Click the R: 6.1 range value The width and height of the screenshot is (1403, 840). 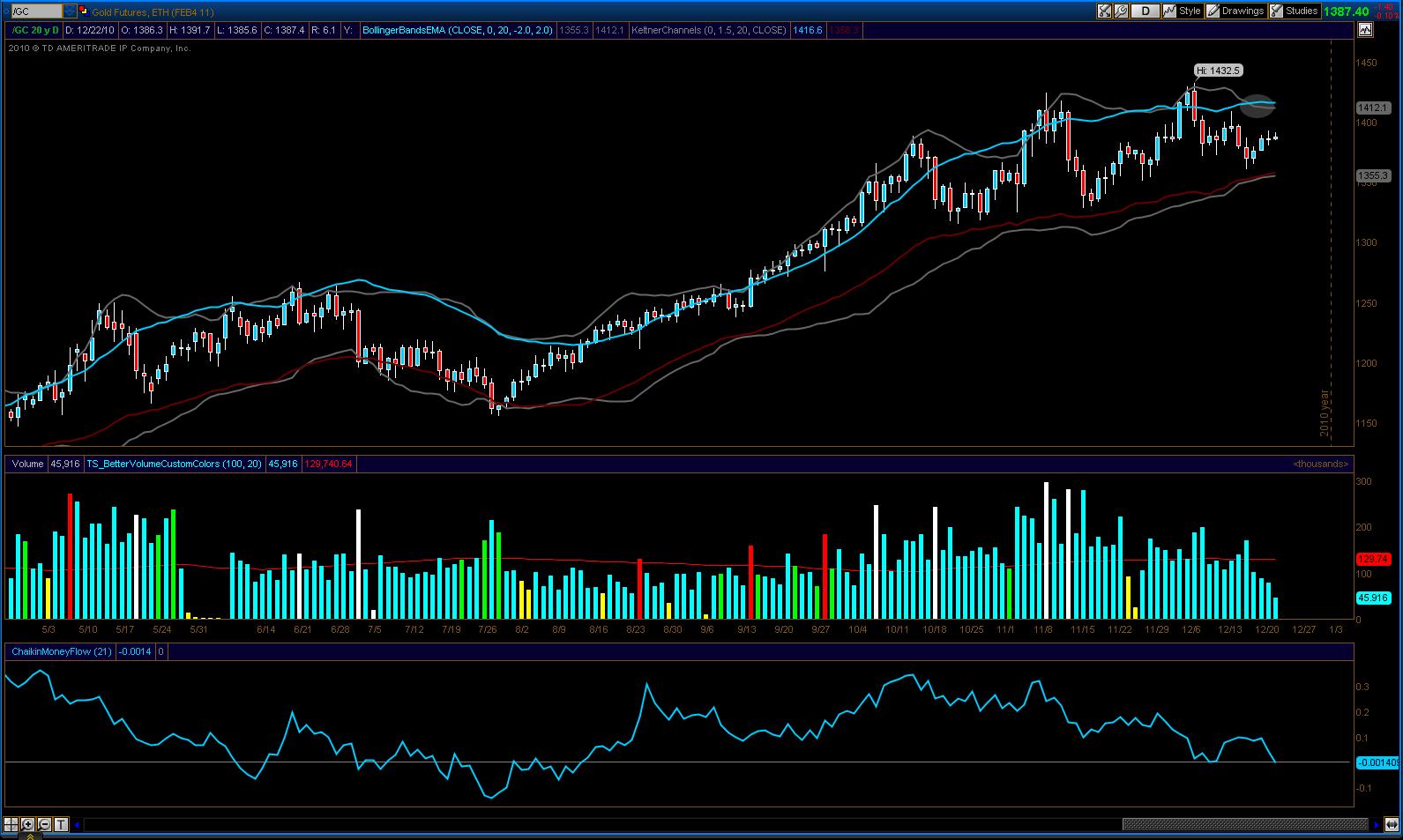pyautogui.click(x=324, y=30)
